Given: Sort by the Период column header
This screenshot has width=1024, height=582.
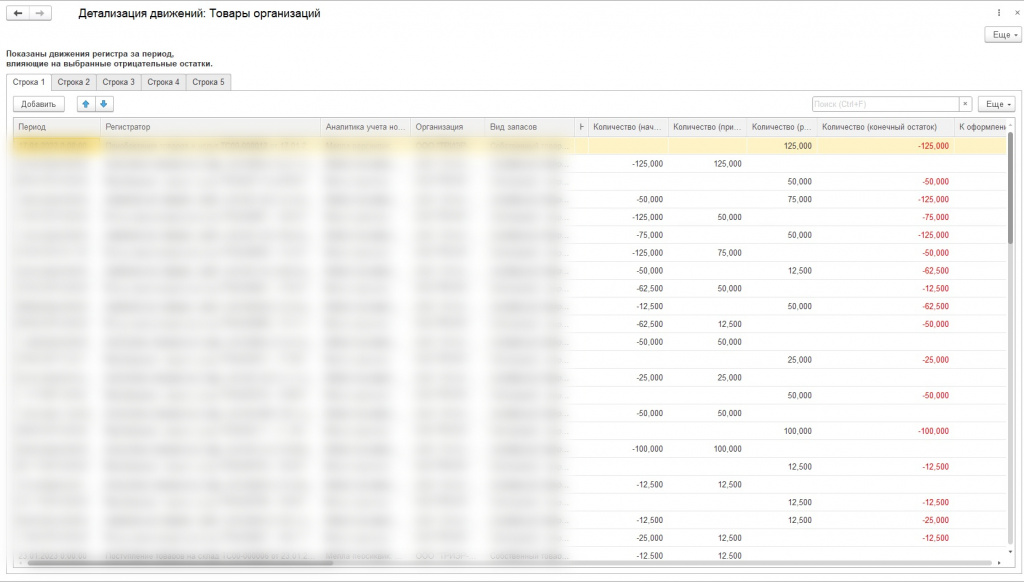Looking at the screenshot, I should point(57,127).
